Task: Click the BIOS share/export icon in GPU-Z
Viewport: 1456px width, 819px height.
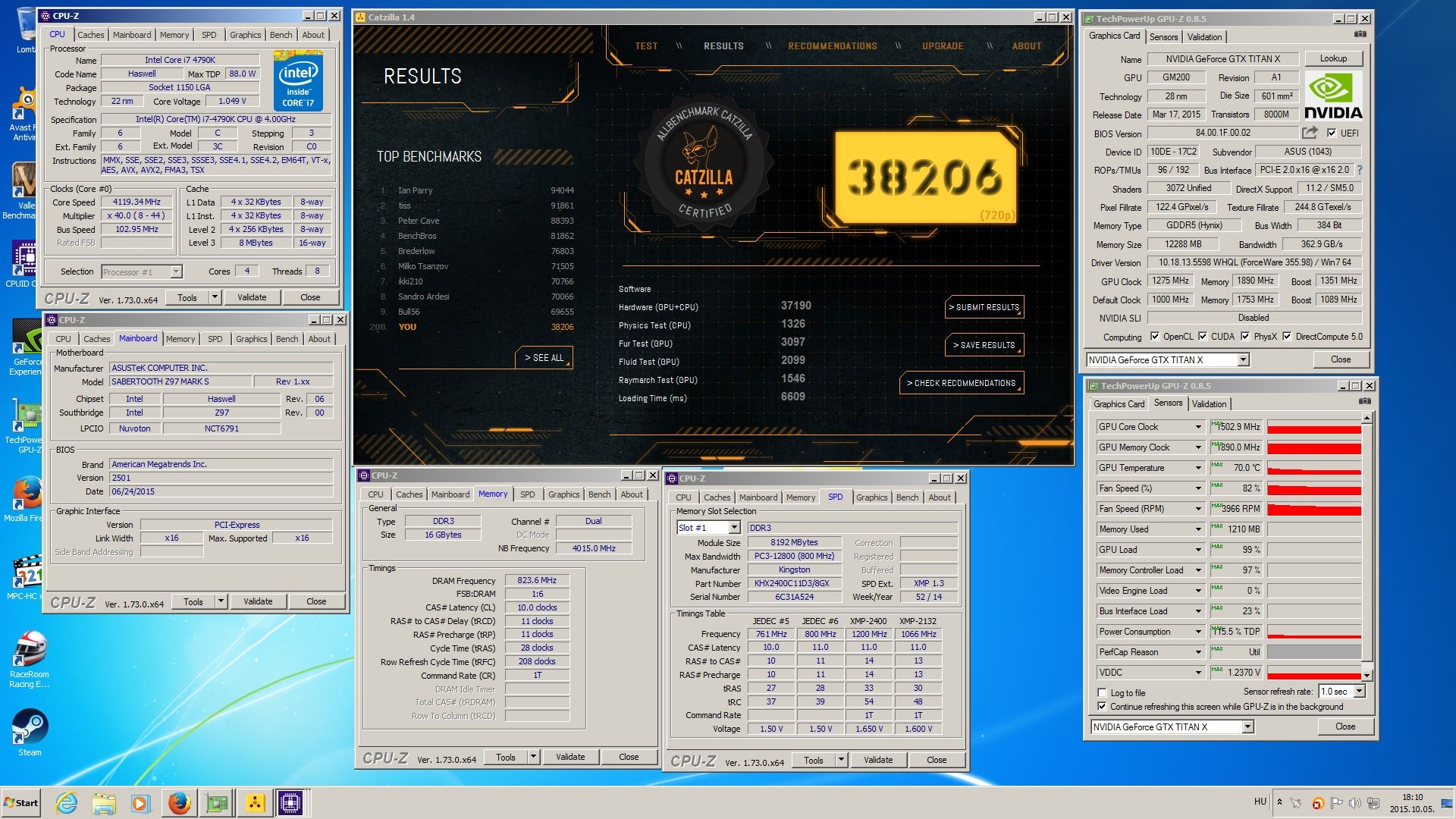Action: point(1310,133)
